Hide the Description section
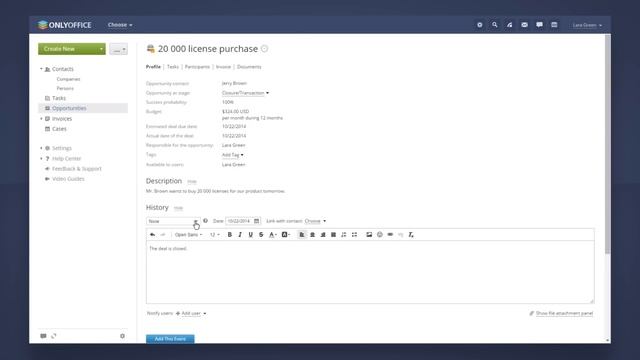 click(x=192, y=182)
